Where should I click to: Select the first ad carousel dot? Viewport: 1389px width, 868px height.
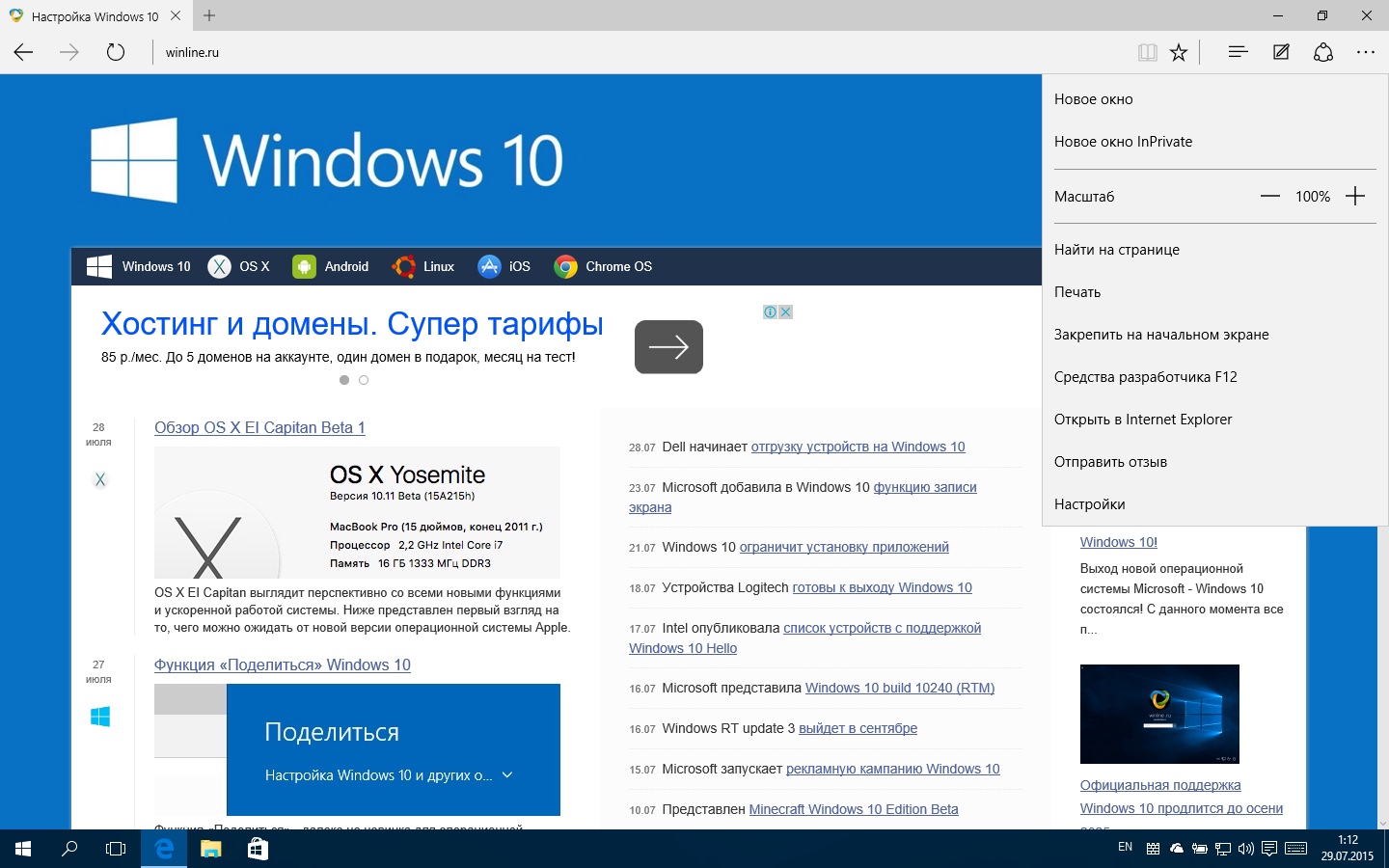pos(344,380)
